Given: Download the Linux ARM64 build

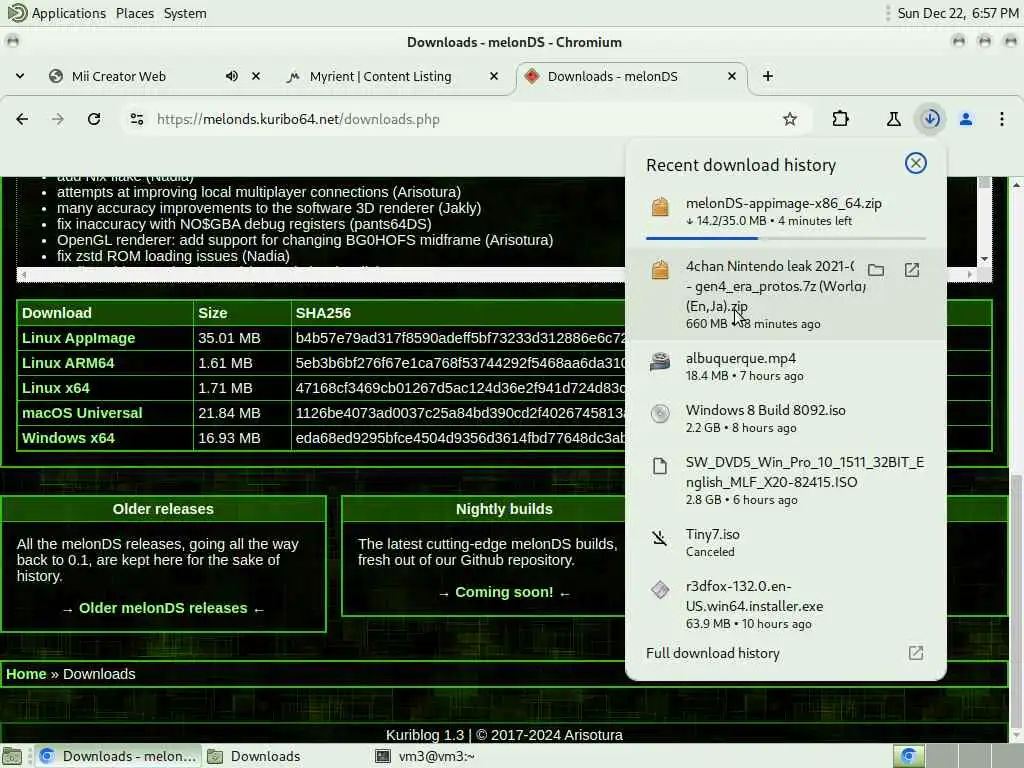Looking at the screenshot, I should (68, 362).
